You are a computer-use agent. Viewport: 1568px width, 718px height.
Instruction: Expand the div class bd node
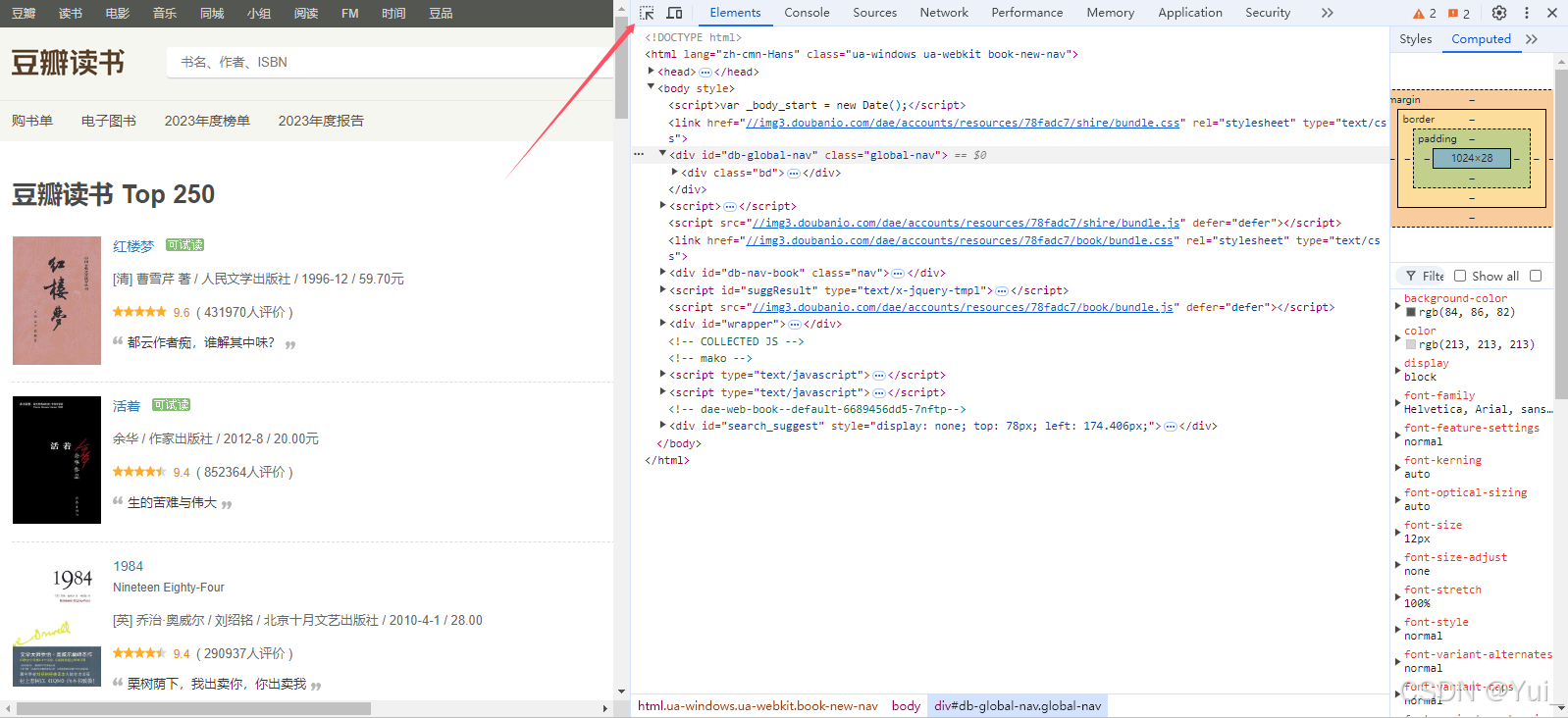(x=674, y=172)
